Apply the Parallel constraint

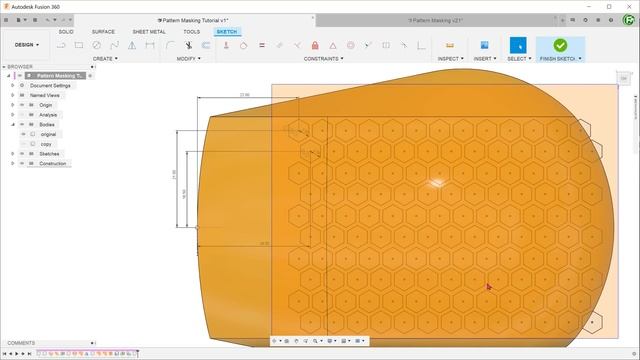pyautogui.click(x=280, y=45)
